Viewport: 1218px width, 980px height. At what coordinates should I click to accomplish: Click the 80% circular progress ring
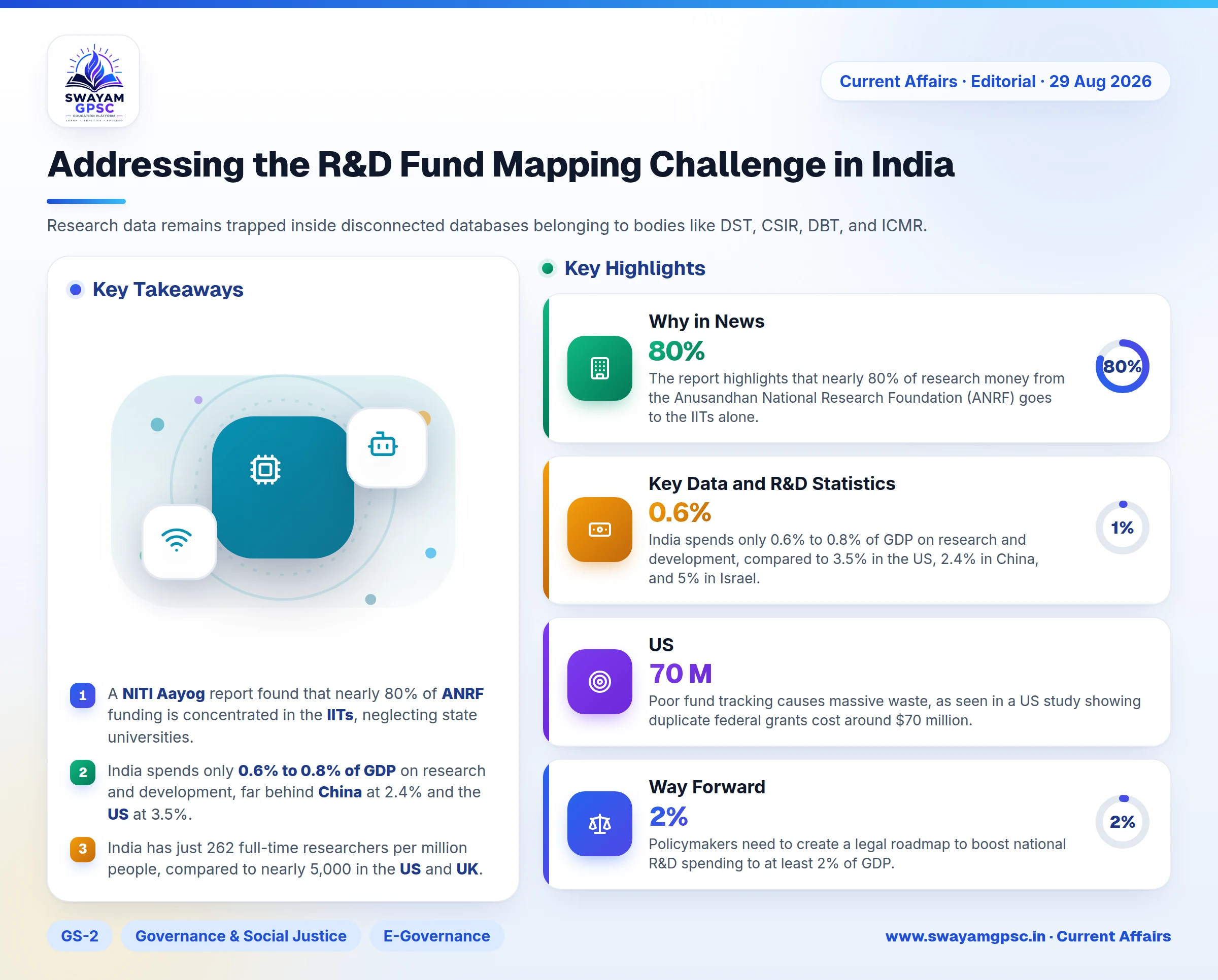pos(1122,366)
